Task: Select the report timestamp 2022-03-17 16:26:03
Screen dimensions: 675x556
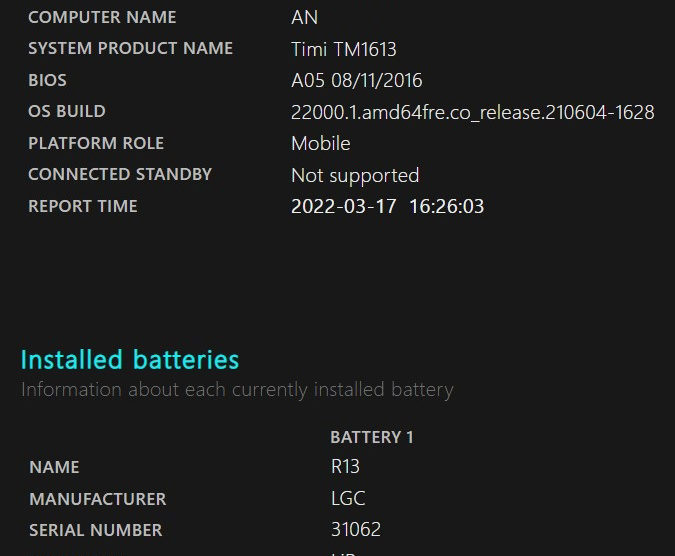Action: [387, 207]
